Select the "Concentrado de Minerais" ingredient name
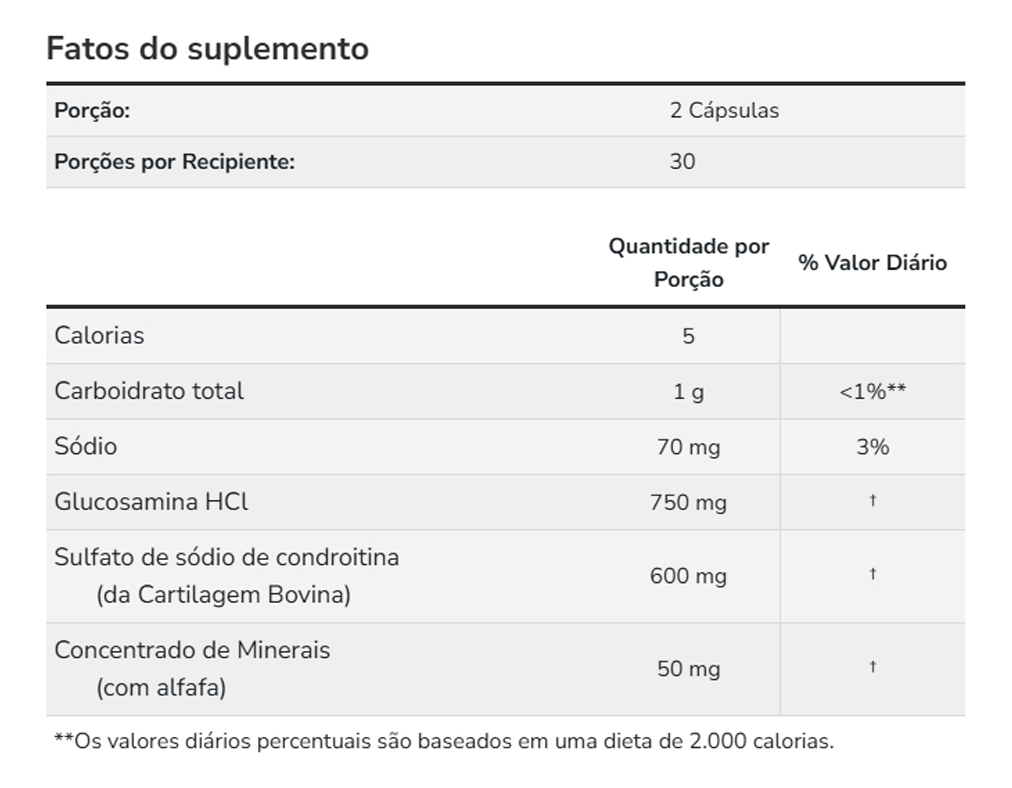The image size is (1012, 788). pyautogui.click(x=192, y=650)
